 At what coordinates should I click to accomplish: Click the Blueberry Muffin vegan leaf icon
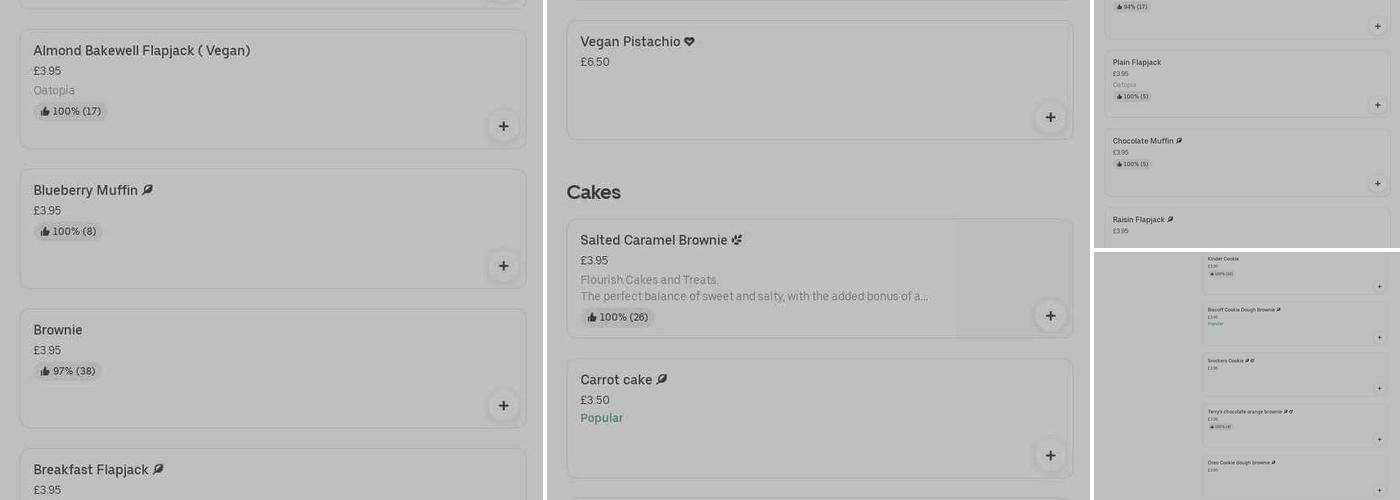[x=148, y=190]
